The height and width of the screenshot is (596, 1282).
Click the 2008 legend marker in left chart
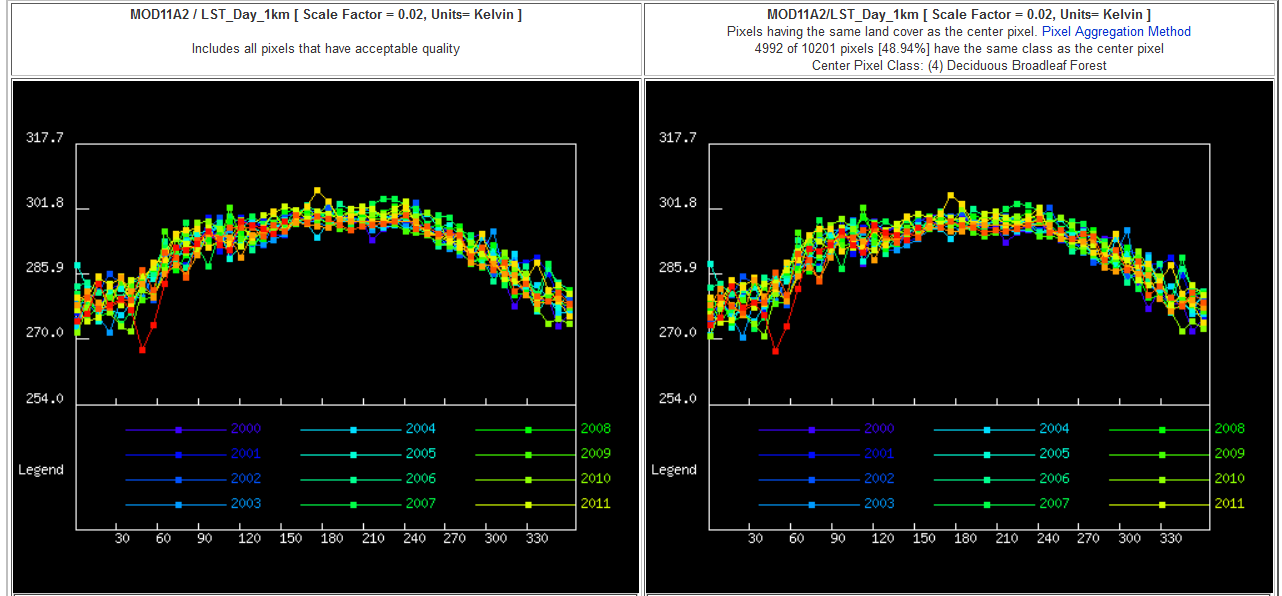528,430
